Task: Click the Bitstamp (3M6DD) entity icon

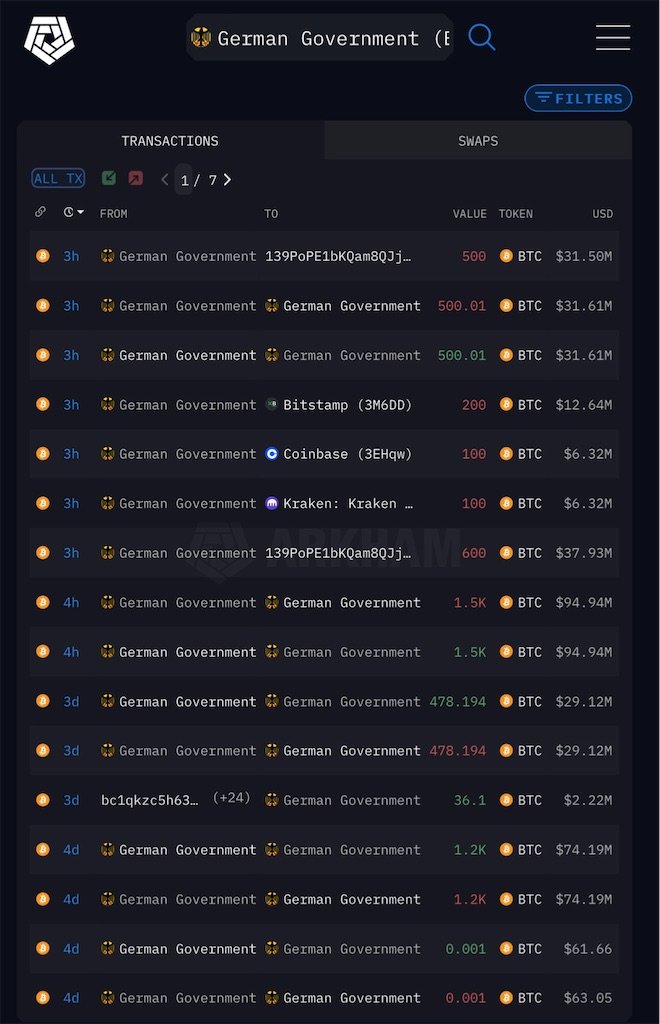Action: pyautogui.click(x=272, y=405)
